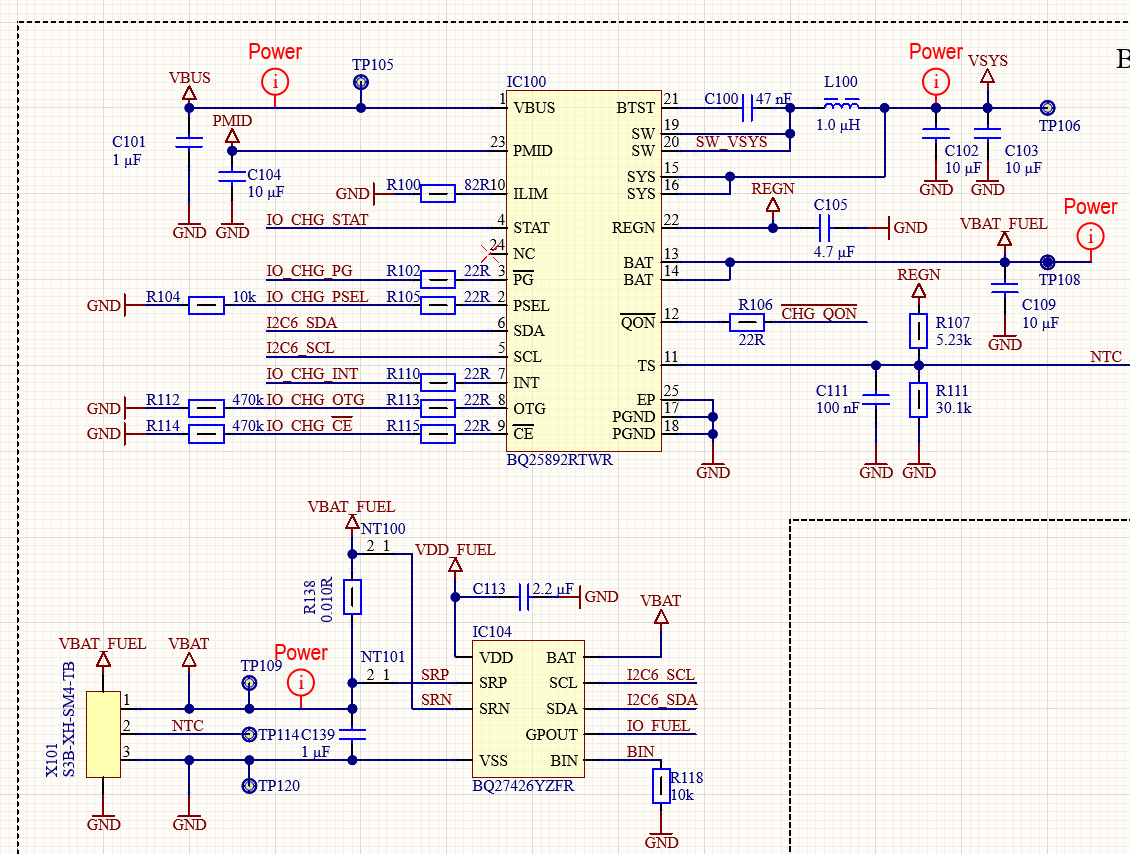Image resolution: width=1130 pixels, height=854 pixels.
Task: Select resistor R111 symbol
Action: point(918,400)
